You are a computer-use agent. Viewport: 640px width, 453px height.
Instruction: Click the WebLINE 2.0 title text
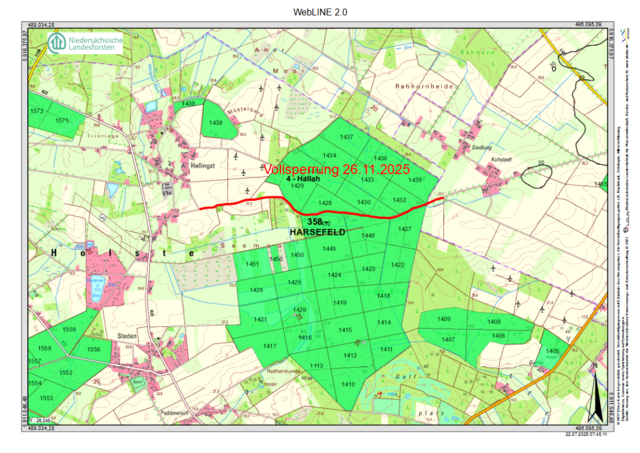click(320, 12)
